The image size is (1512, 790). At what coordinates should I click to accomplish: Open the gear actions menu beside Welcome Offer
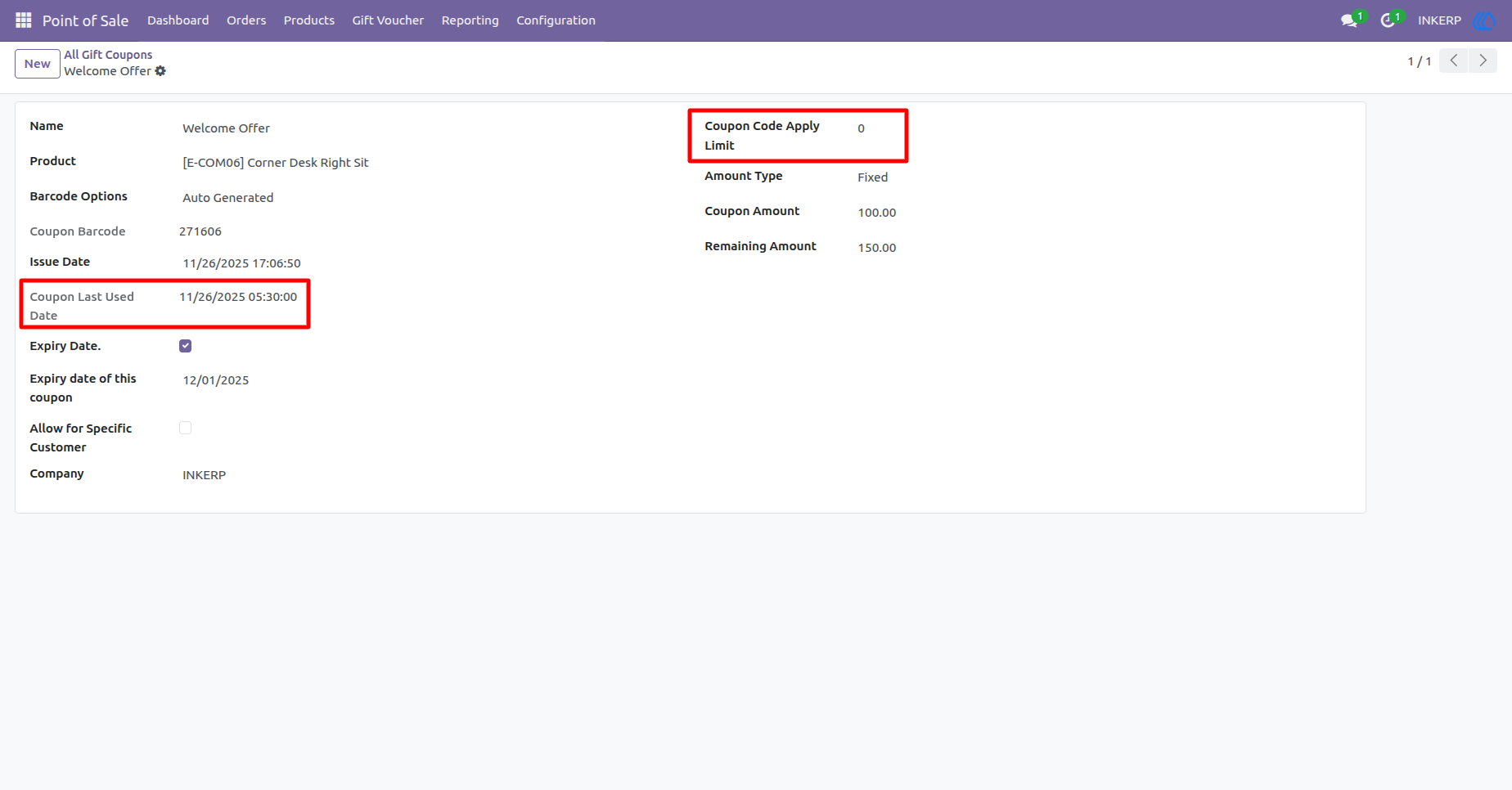click(160, 71)
